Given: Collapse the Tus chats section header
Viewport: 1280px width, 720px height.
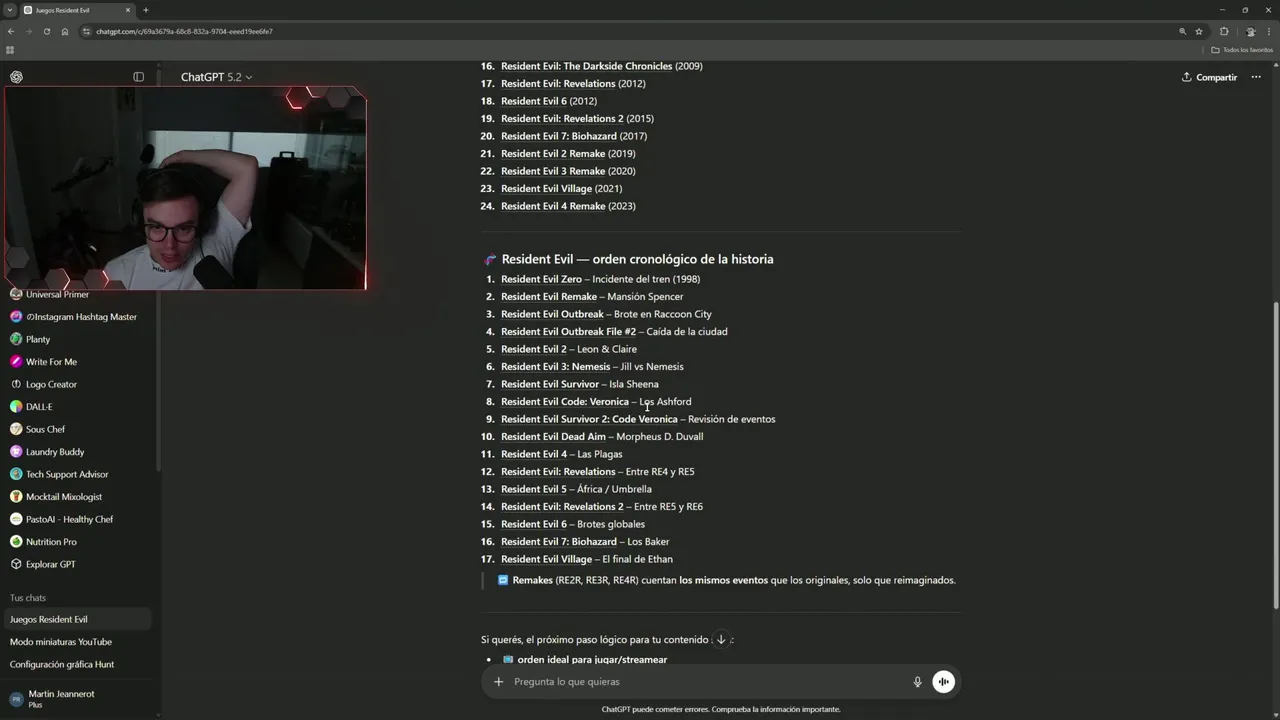Looking at the screenshot, I should coord(28,598).
